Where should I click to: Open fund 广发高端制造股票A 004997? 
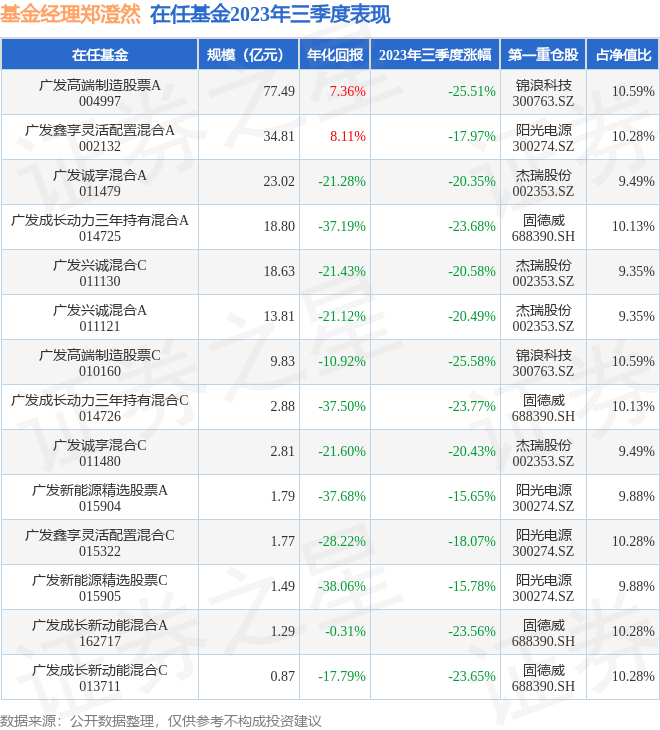click(x=100, y=92)
